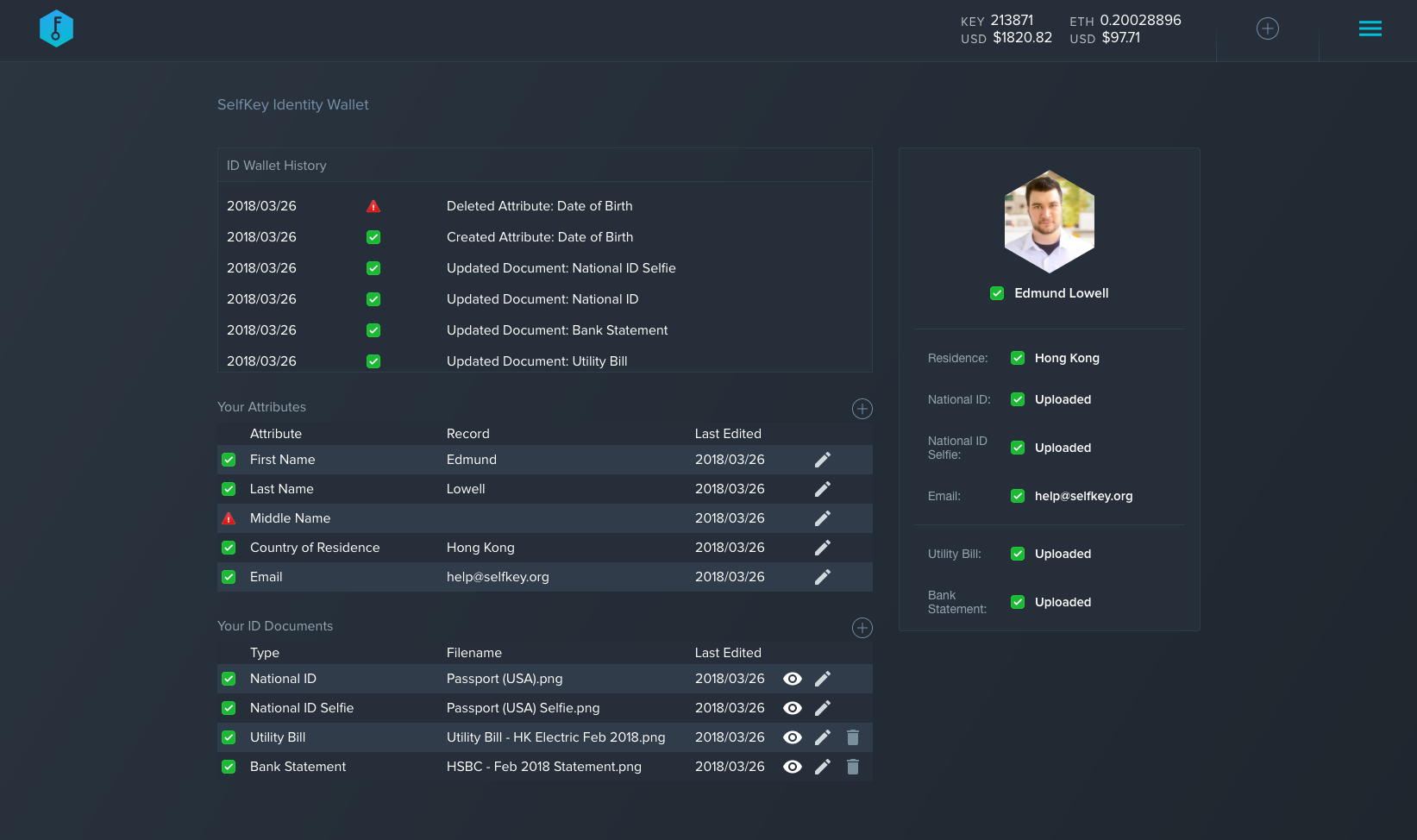Viewport: 1417px width, 840px height.
Task: Click the Bank Statement document check mark
Action: [x=229, y=767]
